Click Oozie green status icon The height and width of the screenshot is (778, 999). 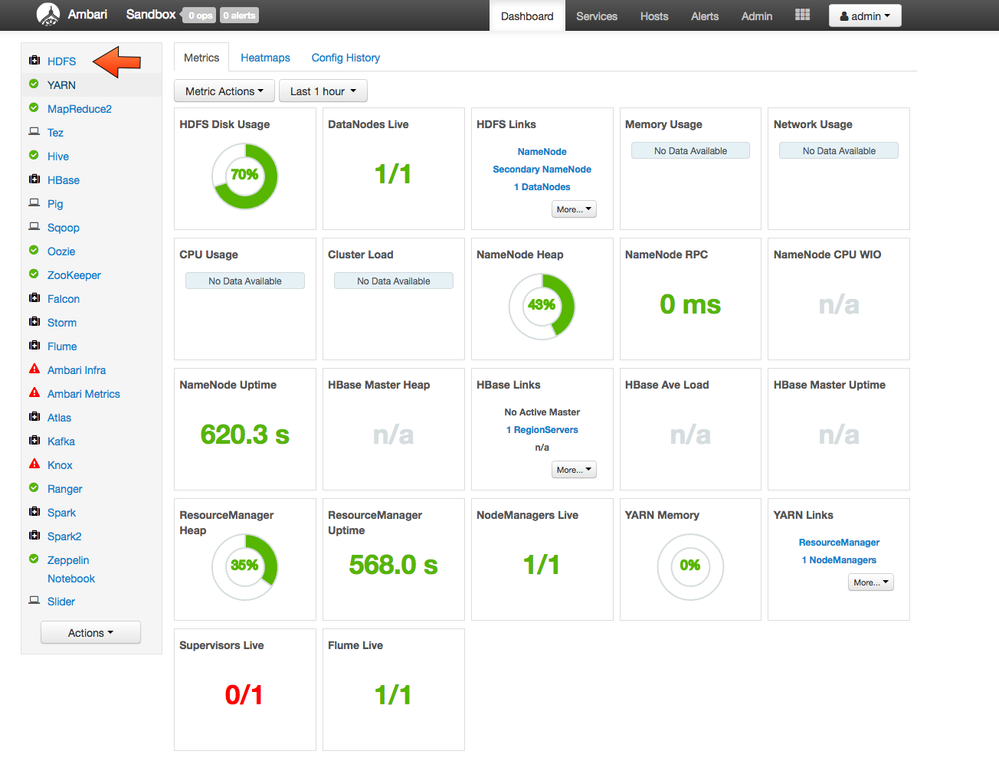click(34, 250)
